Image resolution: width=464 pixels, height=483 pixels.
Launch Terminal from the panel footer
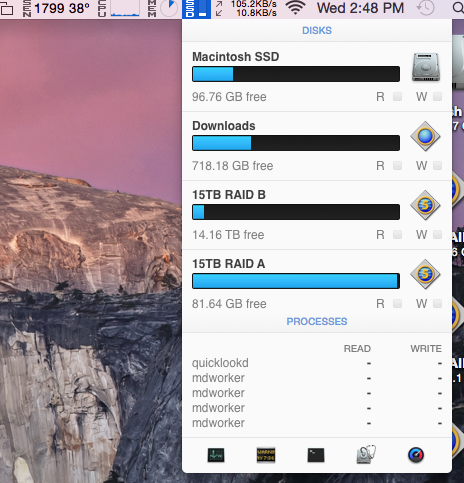(316, 455)
